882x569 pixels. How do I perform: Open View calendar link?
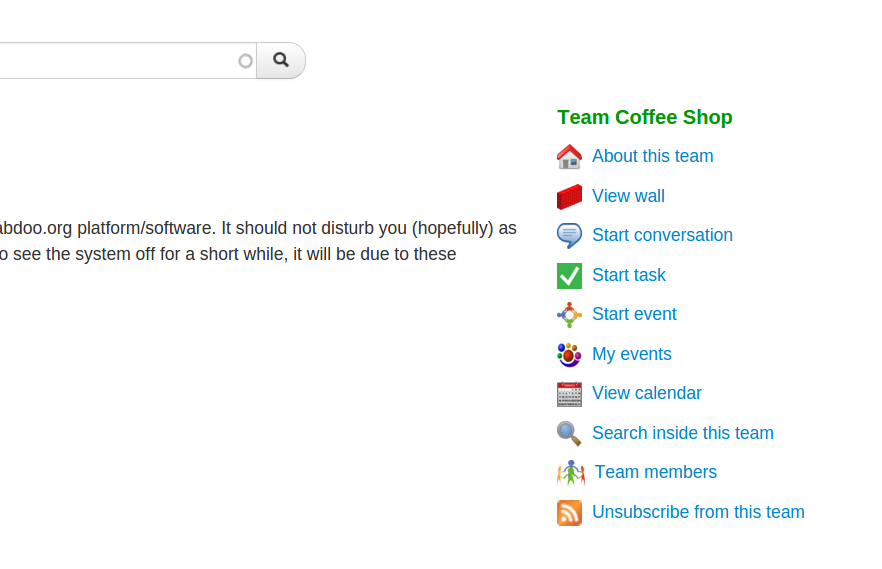tap(647, 392)
